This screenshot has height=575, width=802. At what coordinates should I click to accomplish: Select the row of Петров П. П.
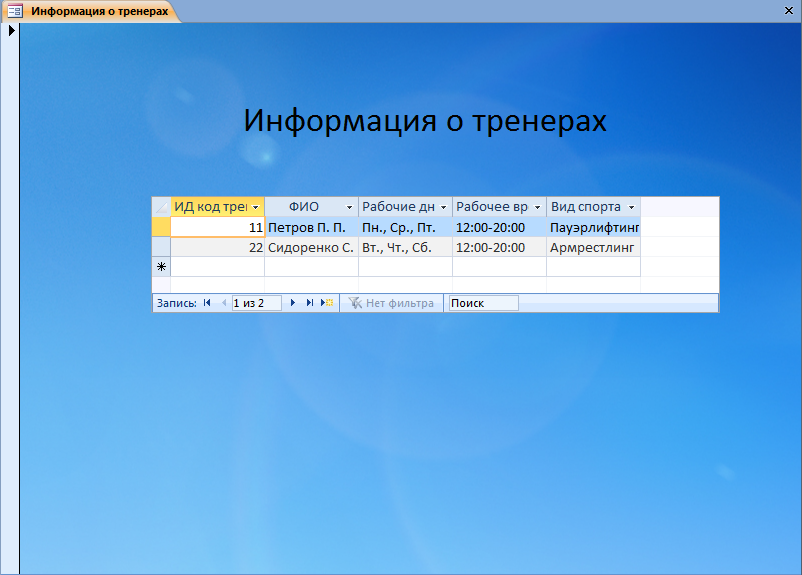tap(161, 227)
